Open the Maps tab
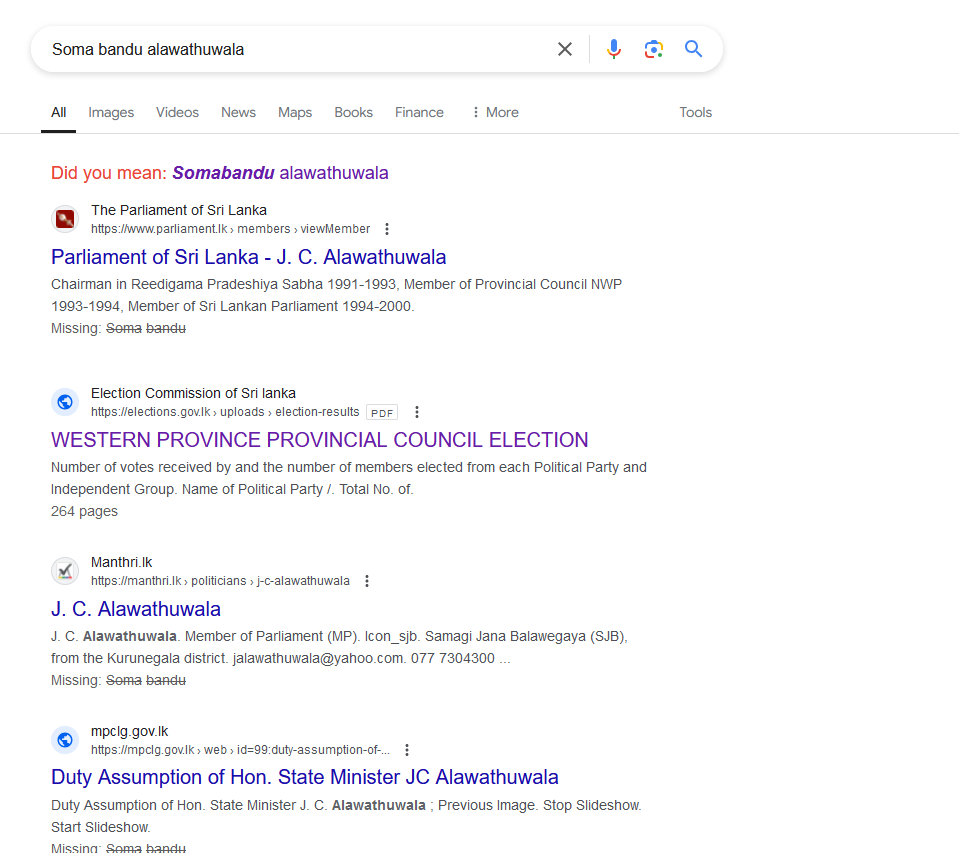 coord(295,113)
